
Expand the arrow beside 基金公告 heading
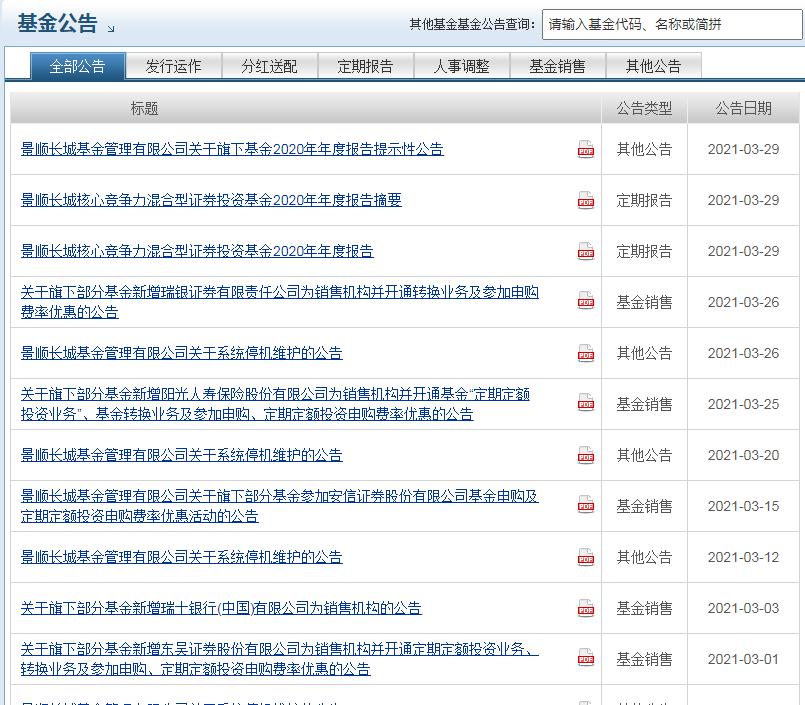point(110,28)
